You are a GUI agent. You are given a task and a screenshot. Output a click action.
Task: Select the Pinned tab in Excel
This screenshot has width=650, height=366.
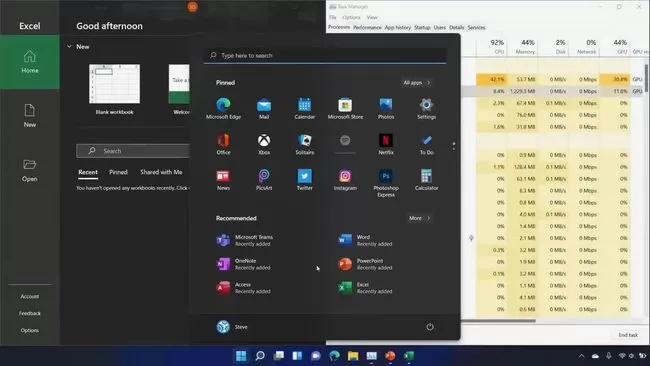pos(118,172)
